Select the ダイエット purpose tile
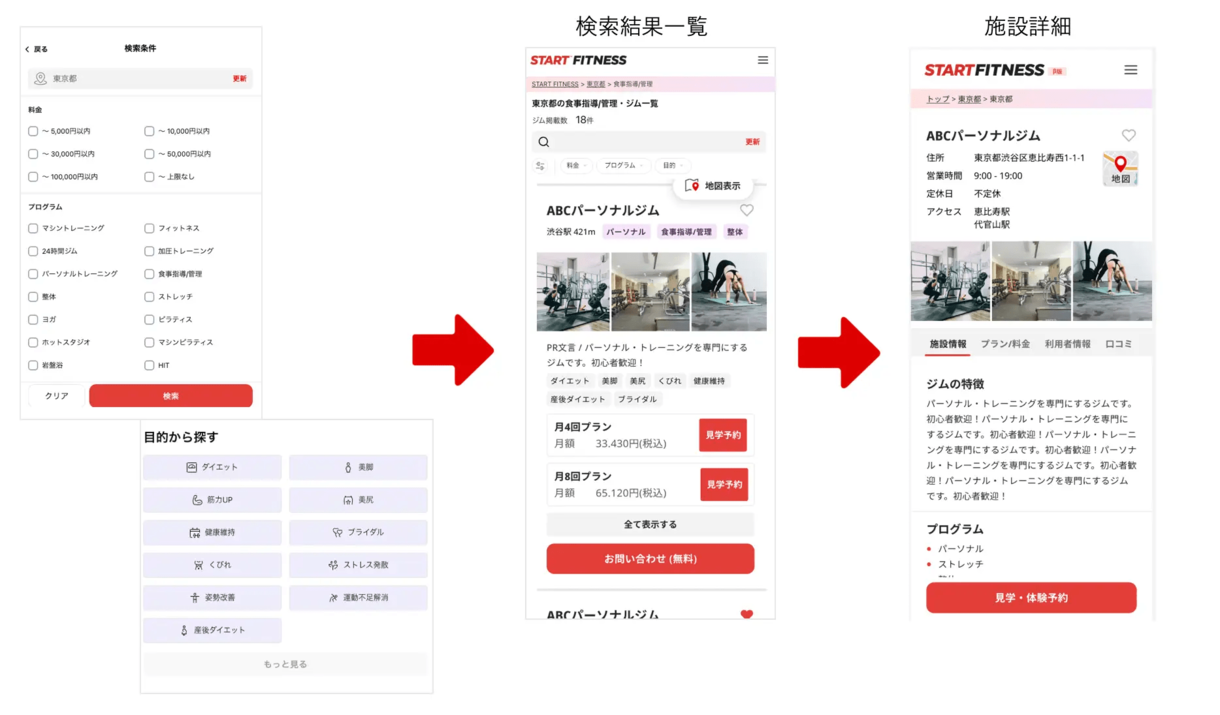This screenshot has height=715, width=1220. (212, 467)
